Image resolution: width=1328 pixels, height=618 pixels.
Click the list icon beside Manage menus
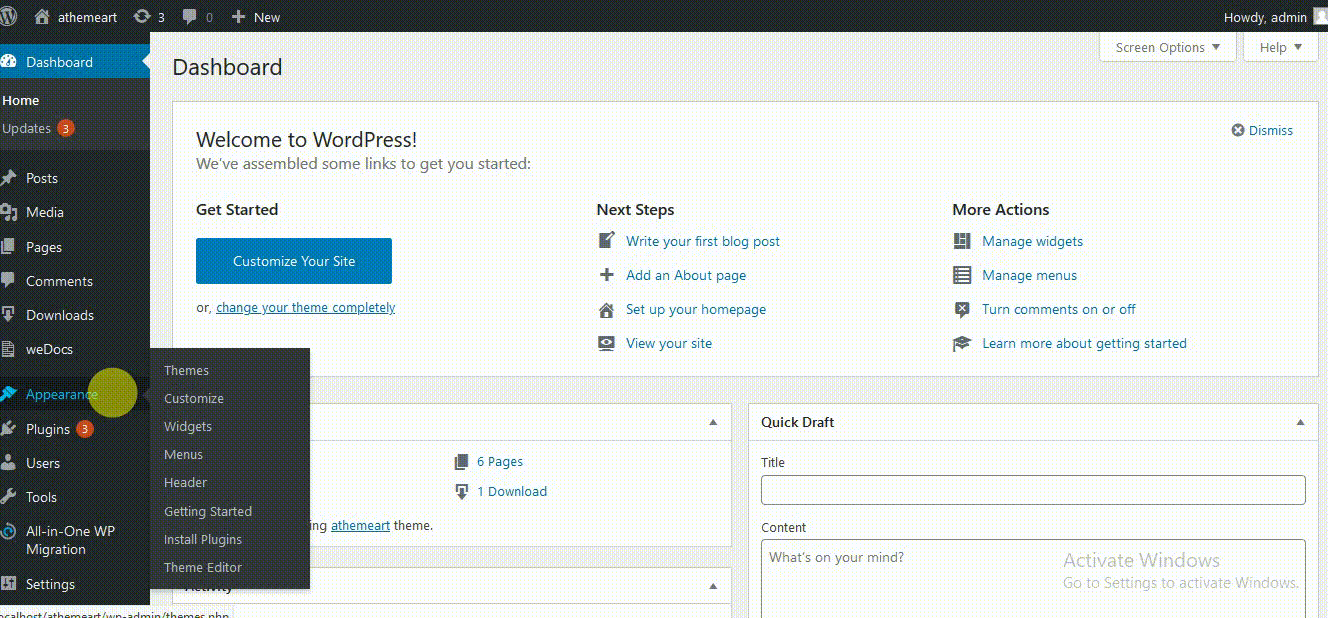pos(962,275)
